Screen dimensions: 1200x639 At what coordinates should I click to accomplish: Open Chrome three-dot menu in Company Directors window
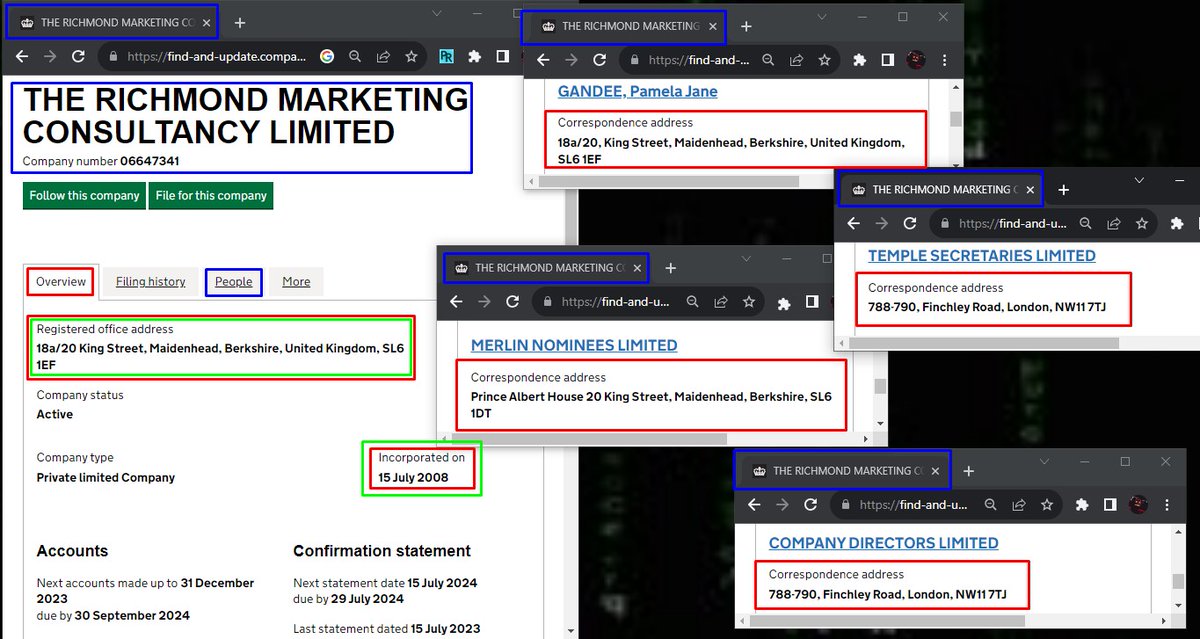coord(1166,504)
